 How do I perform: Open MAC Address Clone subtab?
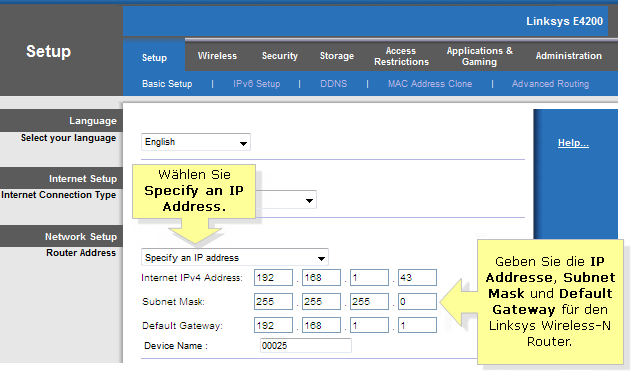pyautogui.click(x=430, y=84)
